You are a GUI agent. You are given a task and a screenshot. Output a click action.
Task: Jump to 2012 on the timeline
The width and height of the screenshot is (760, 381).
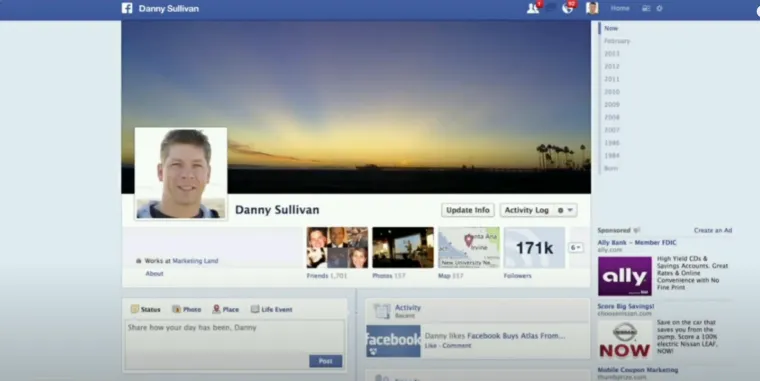612,66
